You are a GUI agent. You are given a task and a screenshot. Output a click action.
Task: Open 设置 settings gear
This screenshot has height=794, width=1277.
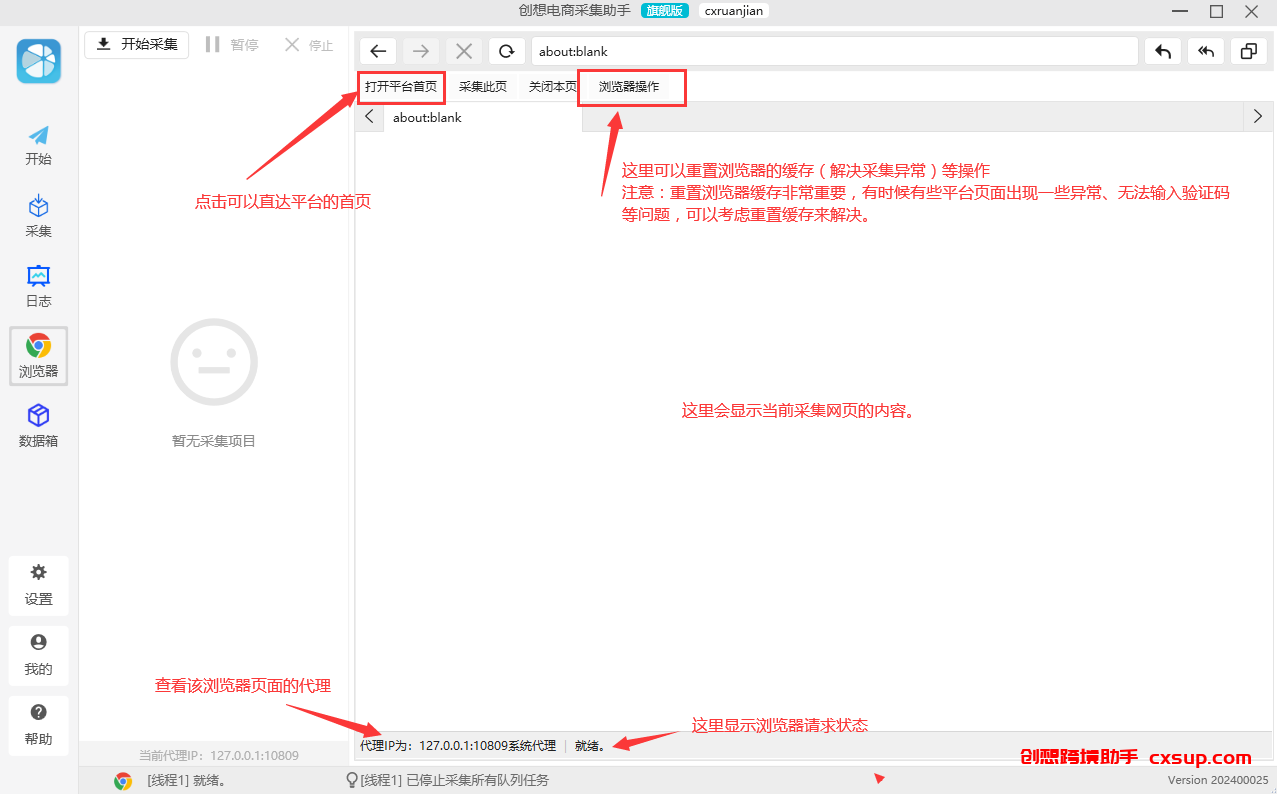tap(38, 585)
